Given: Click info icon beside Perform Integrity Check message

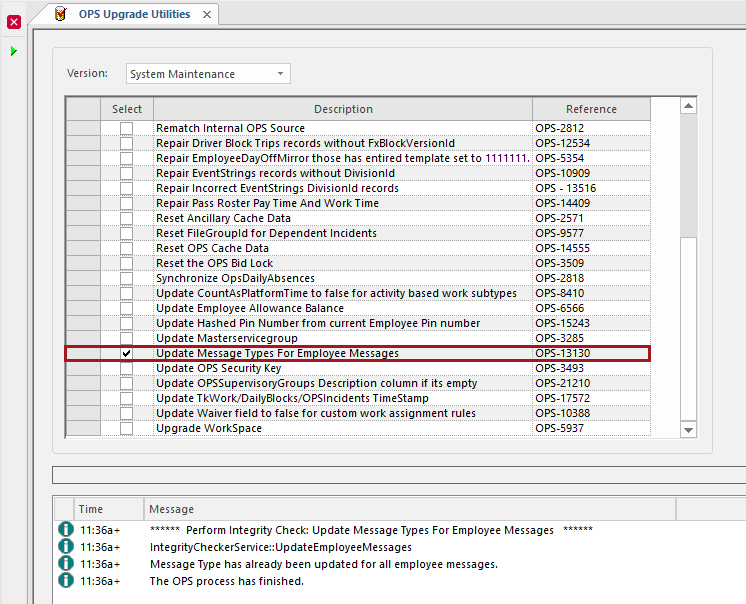Looking at the screenshot, I should pos(66,529).
